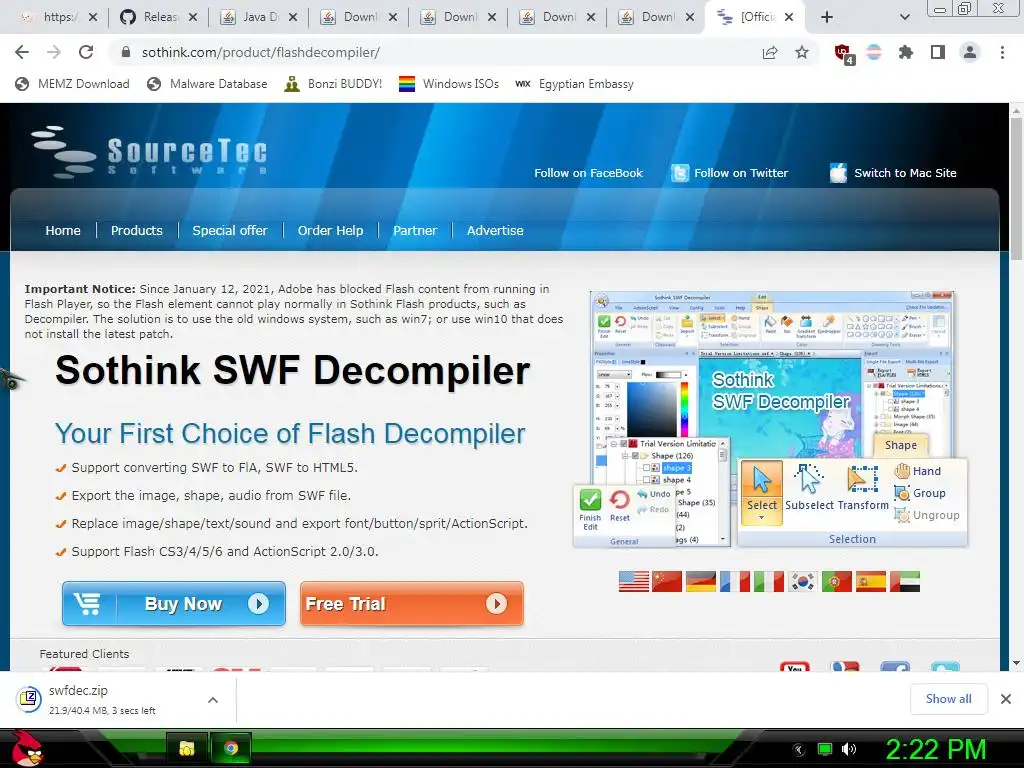Click the 2:22 PM taskbar clock
1024x768 pixels.
click(x=936, y=749)
